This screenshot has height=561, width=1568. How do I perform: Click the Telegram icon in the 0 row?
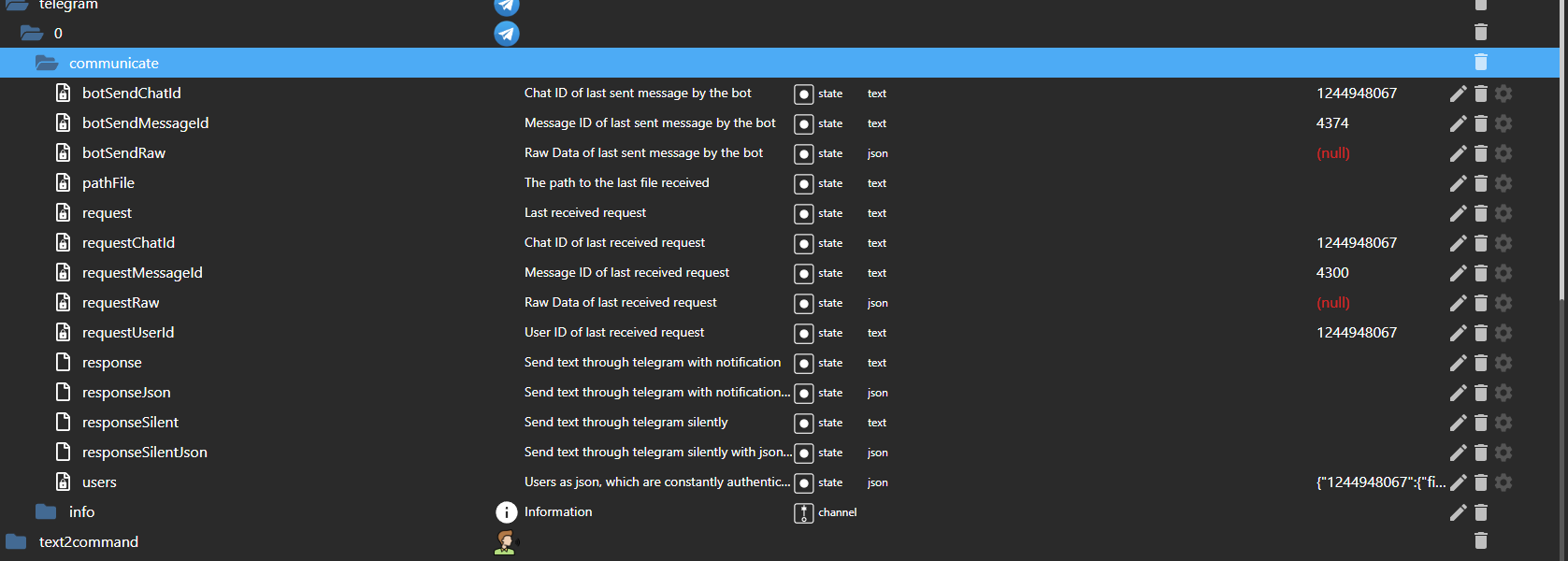coord(507,34)
